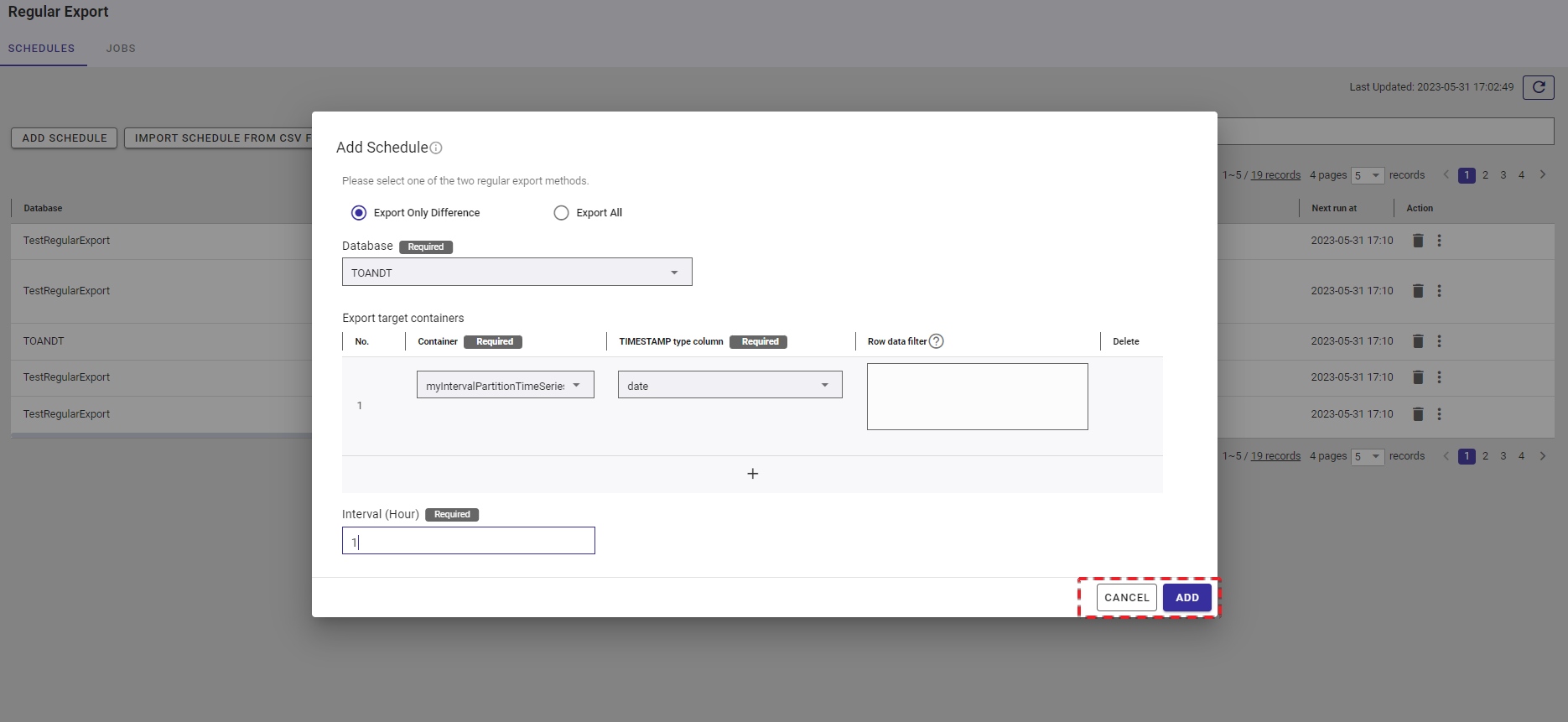Click trash icon in the last schedule row

pyautogui.click(x=1418, y=414)
